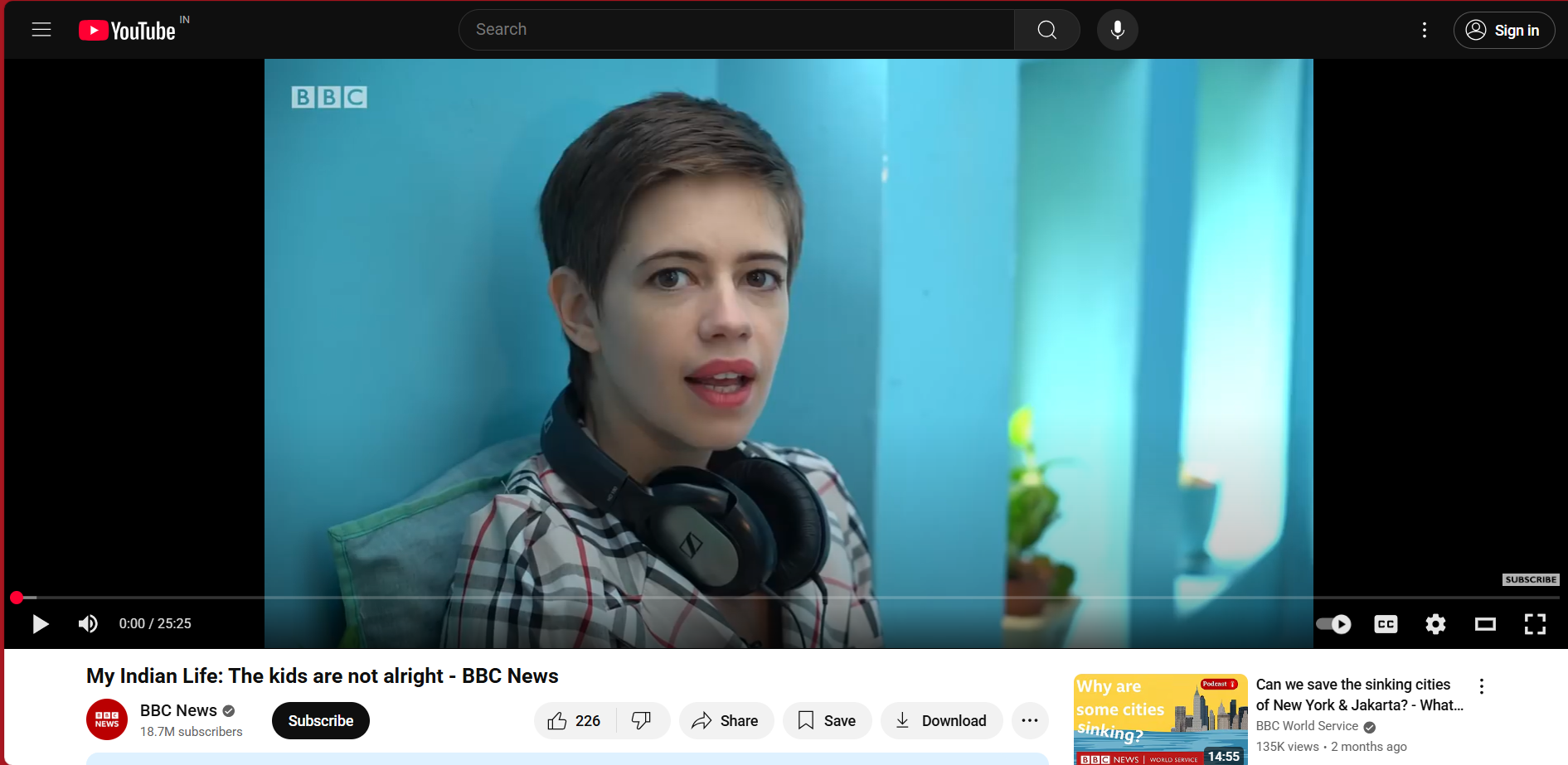Open the video settings gear

pos(1435,624)
